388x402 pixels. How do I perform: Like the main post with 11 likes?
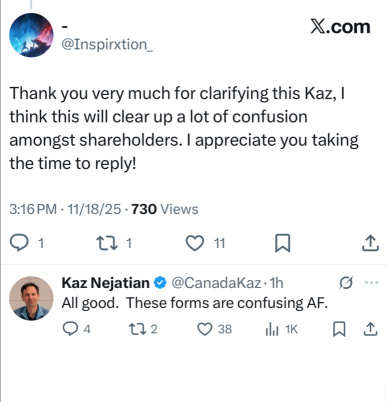(x=195, y=243)
